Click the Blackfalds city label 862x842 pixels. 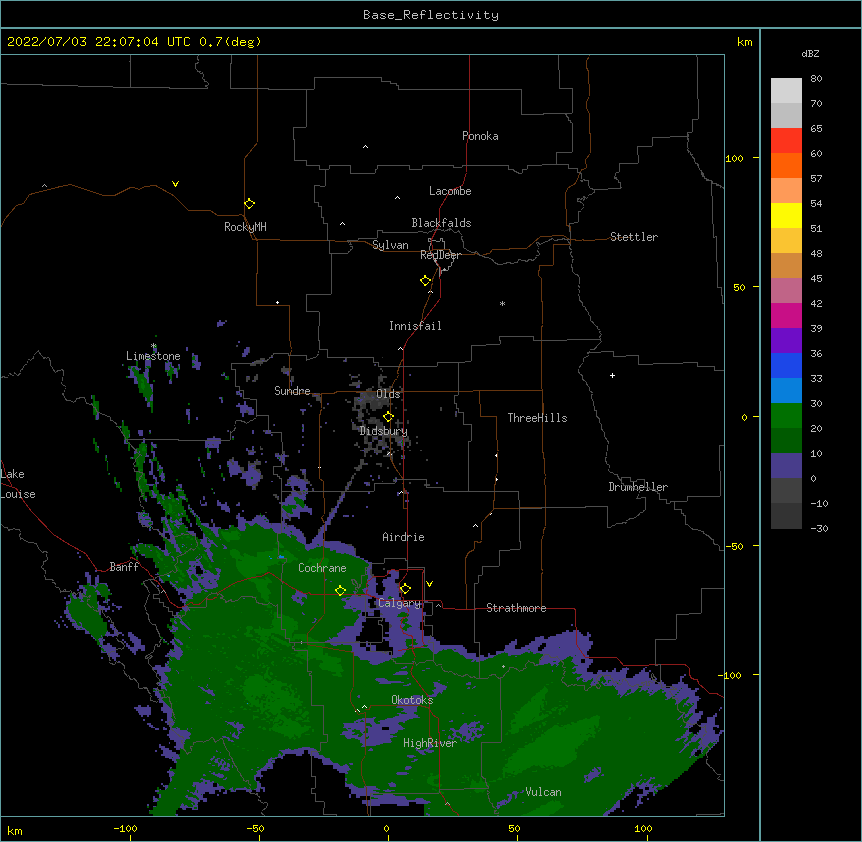point(441,223)
